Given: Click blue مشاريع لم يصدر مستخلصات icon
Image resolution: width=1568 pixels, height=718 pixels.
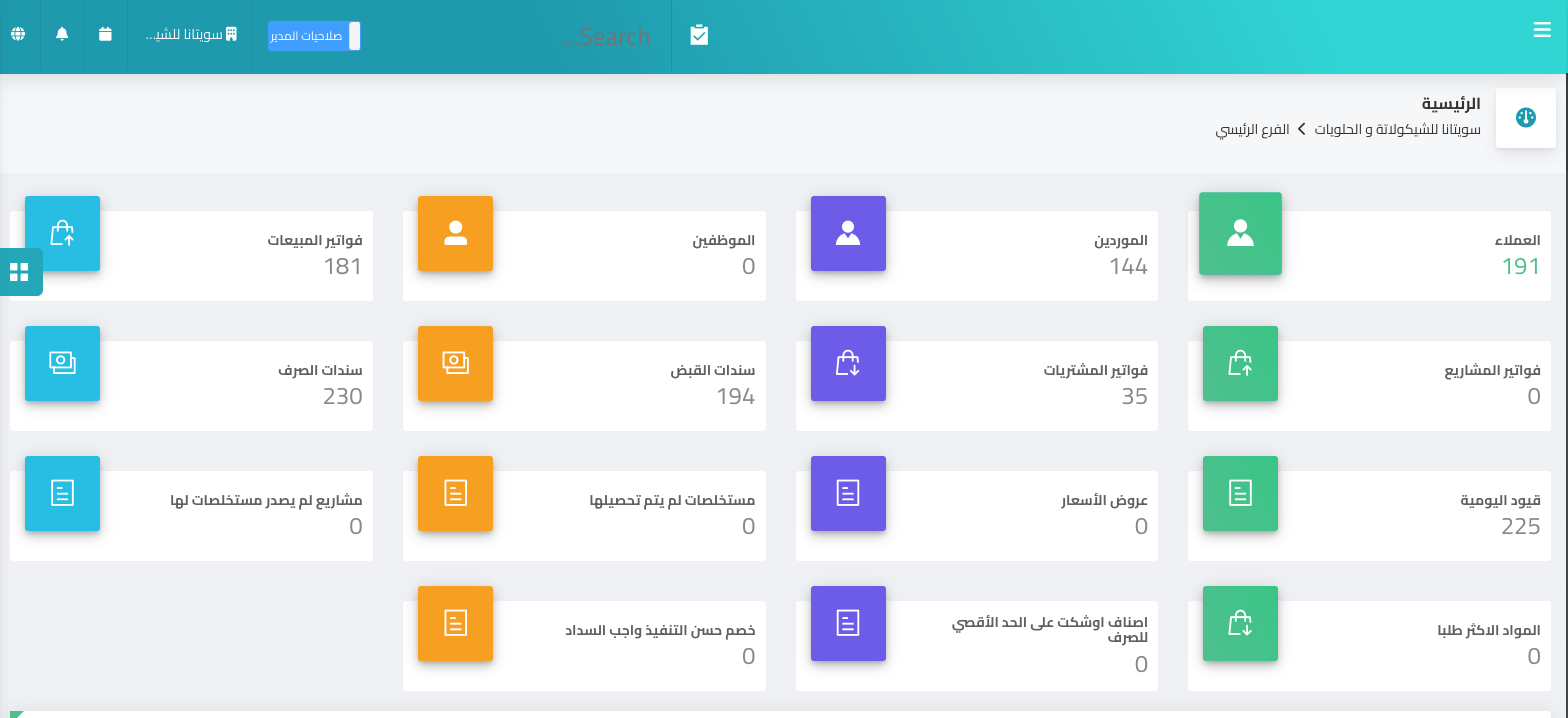Looking at the screenshot, I should coord(62,493).
